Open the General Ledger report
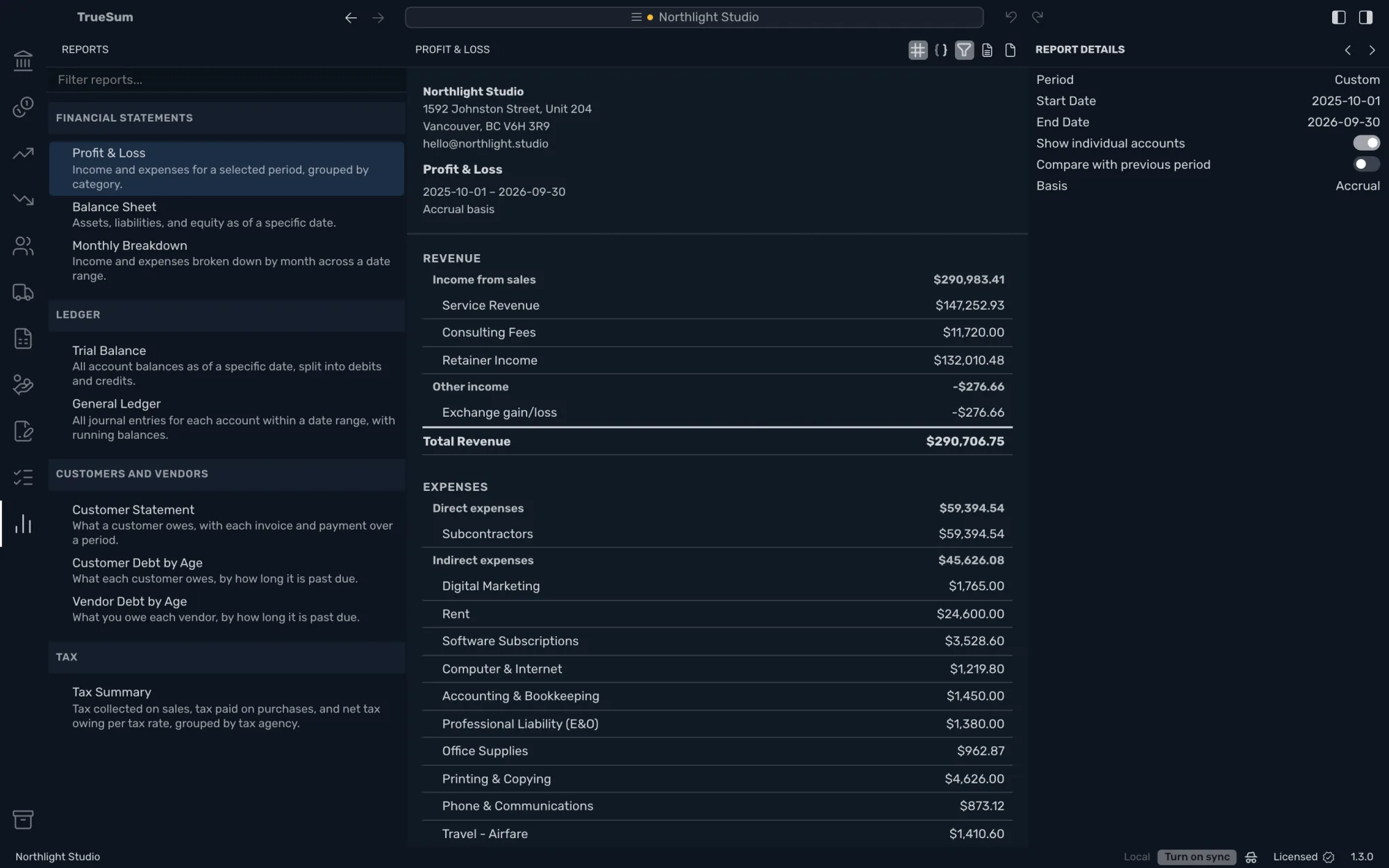Viewport: 1389px width, 868px height. 226,419
